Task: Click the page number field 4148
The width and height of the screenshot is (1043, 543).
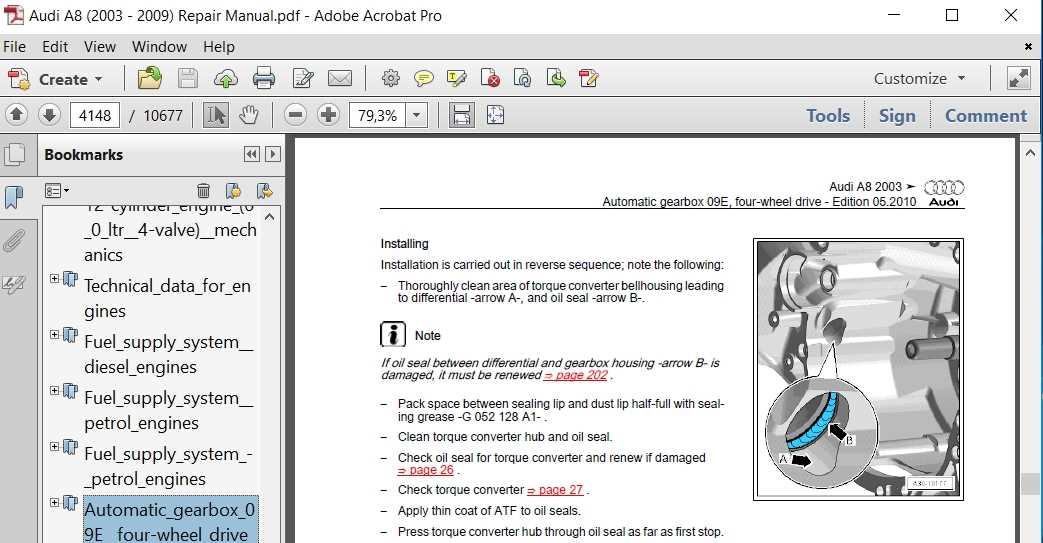Action: coord(95,115)
